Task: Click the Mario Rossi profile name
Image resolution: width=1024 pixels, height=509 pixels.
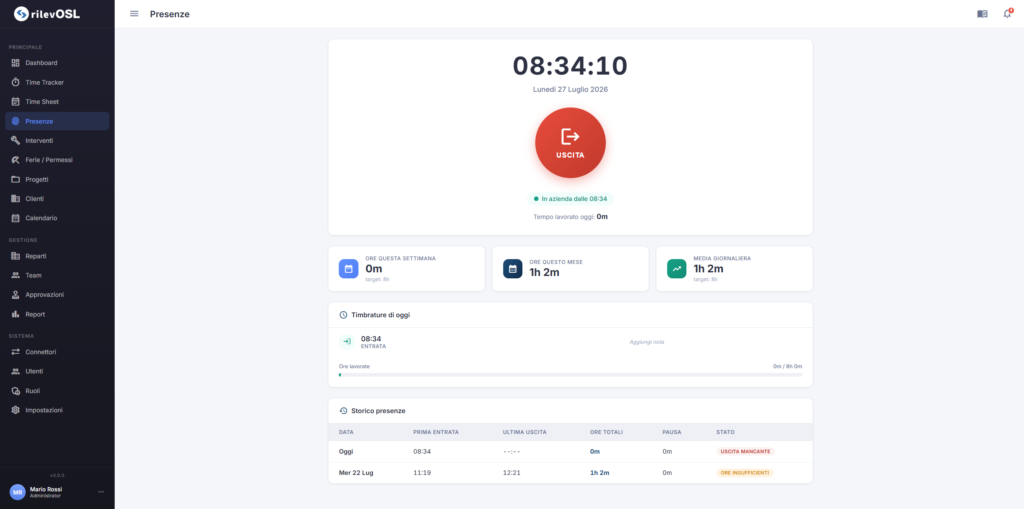Action: pos(46,489)
